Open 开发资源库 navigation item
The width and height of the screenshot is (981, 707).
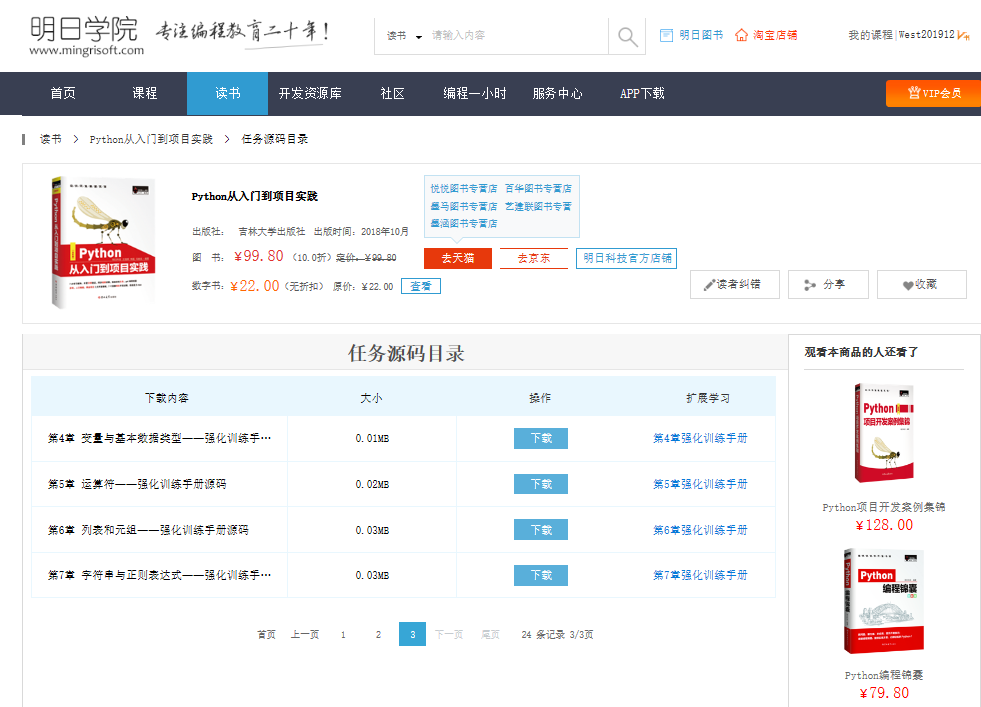(x=310, y=93)
